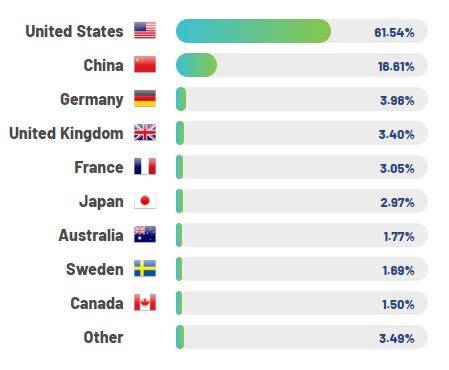Click the China green bar fill
The height and width of the screenshot is (370, 449).
tap(196, 65)
